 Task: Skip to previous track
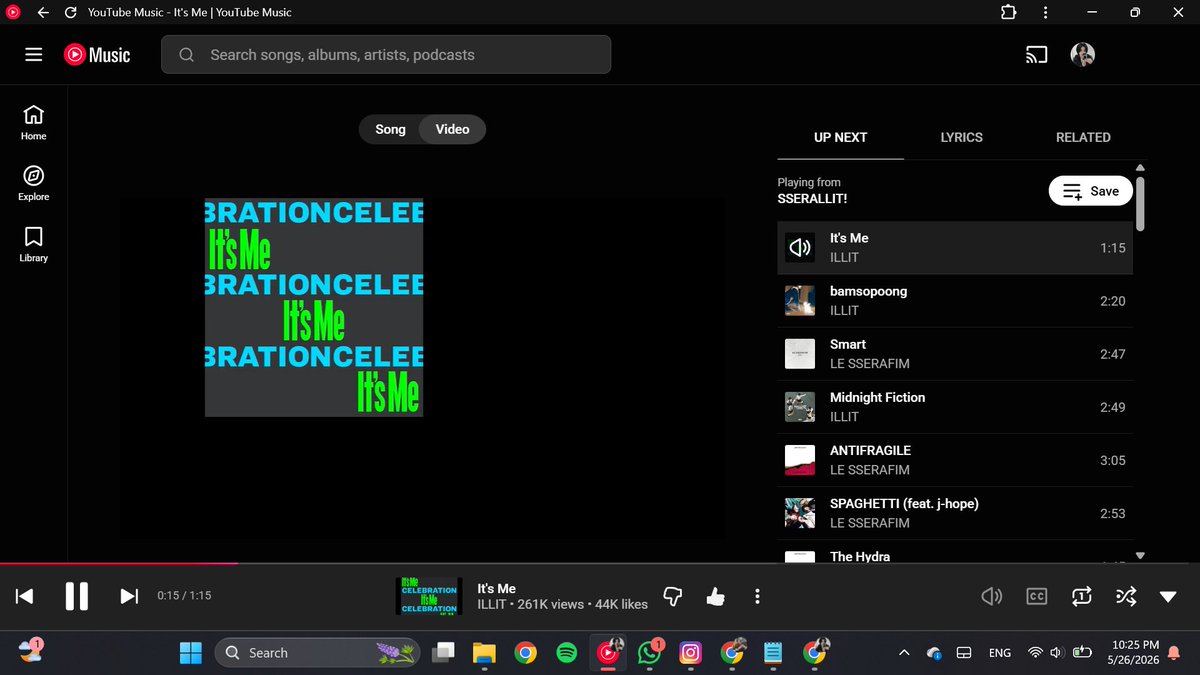coord(25,596)
